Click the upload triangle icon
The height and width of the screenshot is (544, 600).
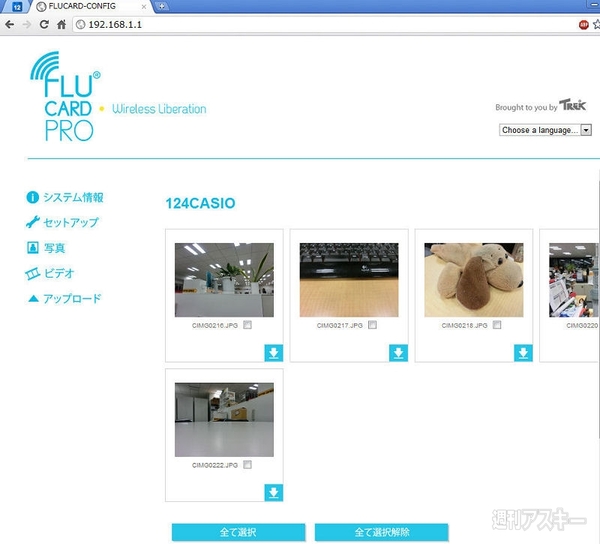(x=33, y=298)
